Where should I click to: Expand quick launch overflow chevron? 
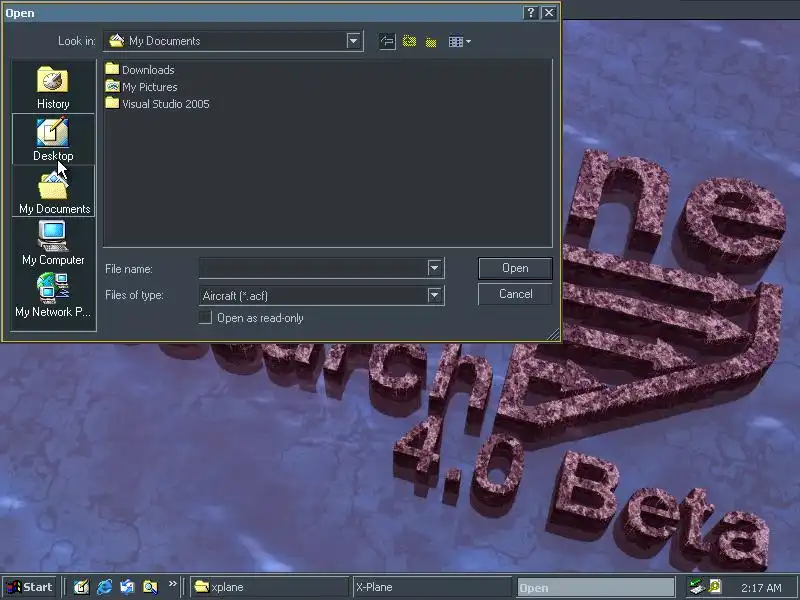172,583
